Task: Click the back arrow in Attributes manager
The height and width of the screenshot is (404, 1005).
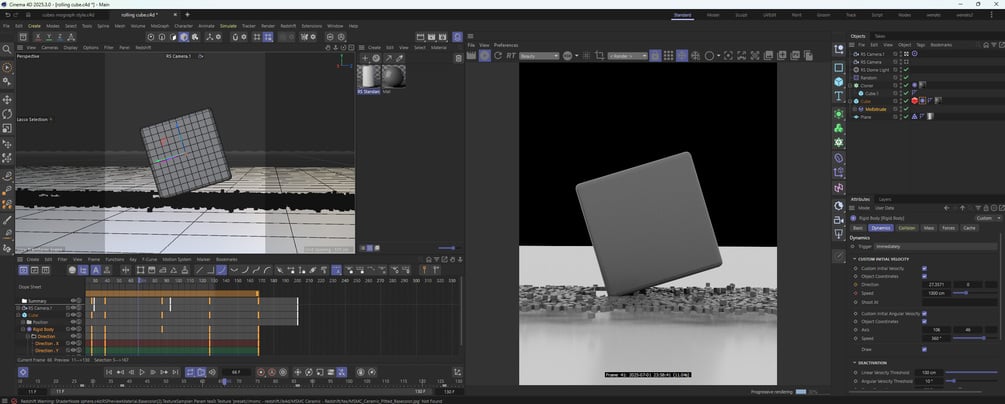Action: click(x=947, y=208)
